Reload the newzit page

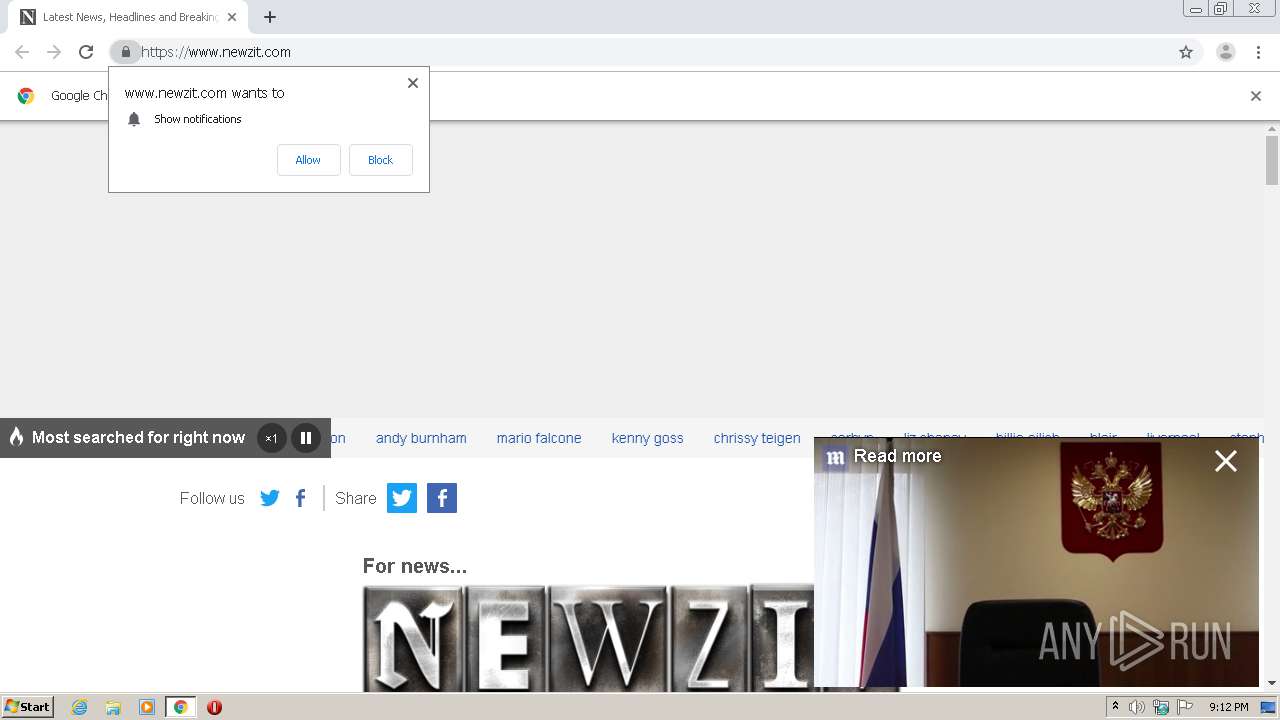(x=86, y=52)
